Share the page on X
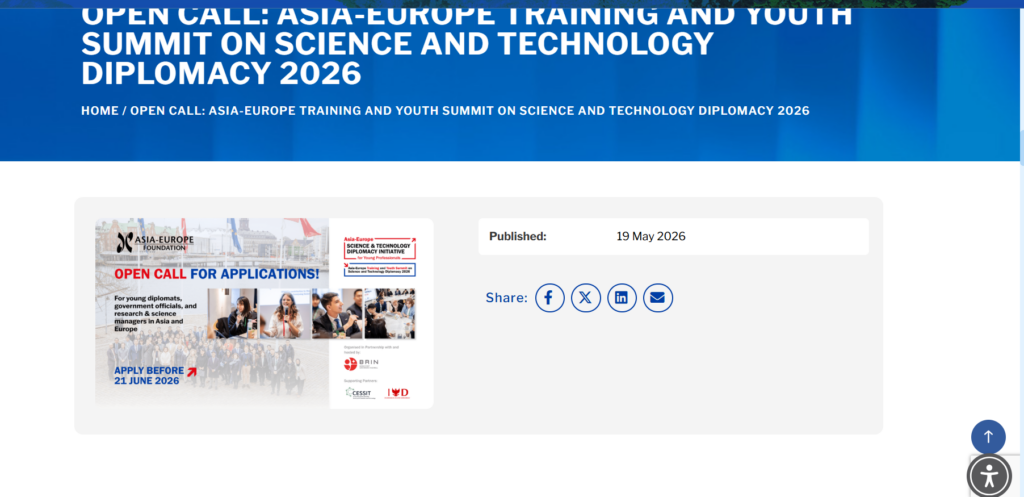Screen dimensions: 1024x497 586,298
